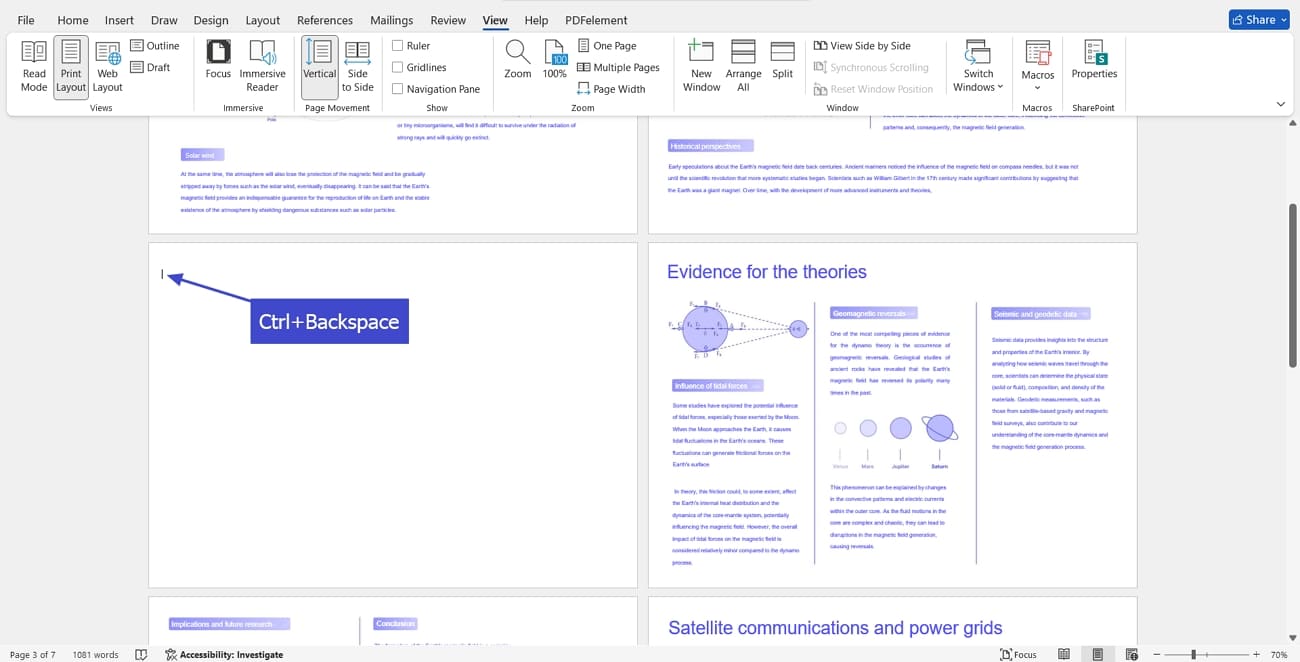
Task: Select Multiple Pages zoom option
Action: coord(619,67)
